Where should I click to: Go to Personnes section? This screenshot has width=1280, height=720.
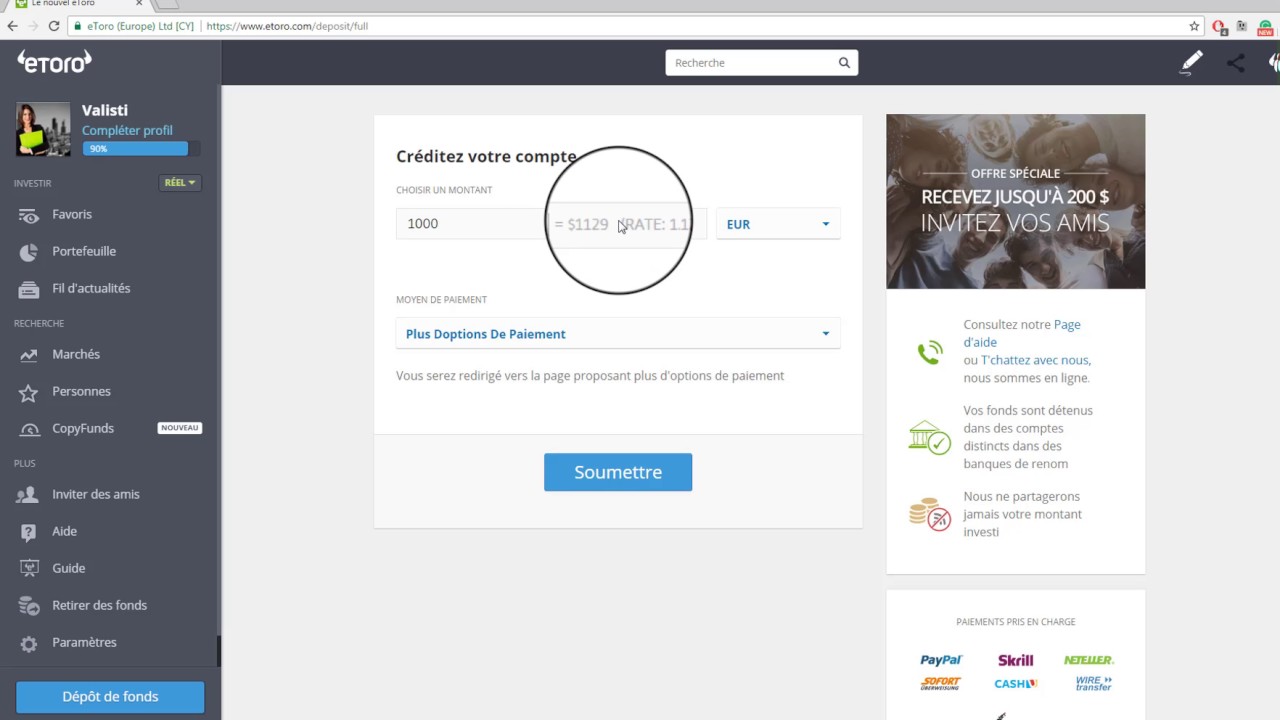[81, 391]
